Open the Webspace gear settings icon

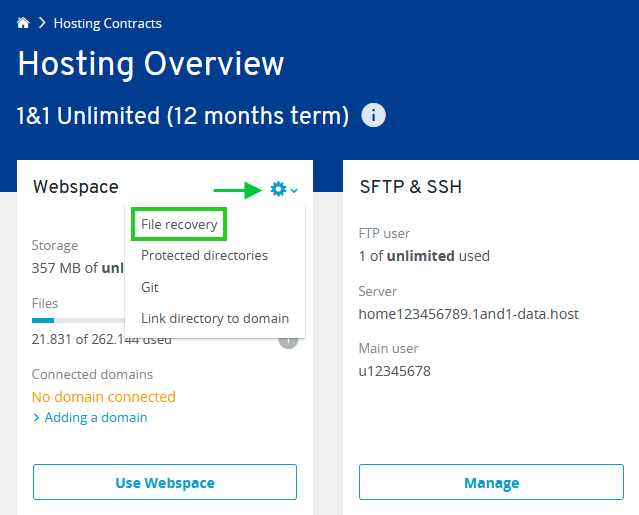pyautogui.click(x=278, y=189)
